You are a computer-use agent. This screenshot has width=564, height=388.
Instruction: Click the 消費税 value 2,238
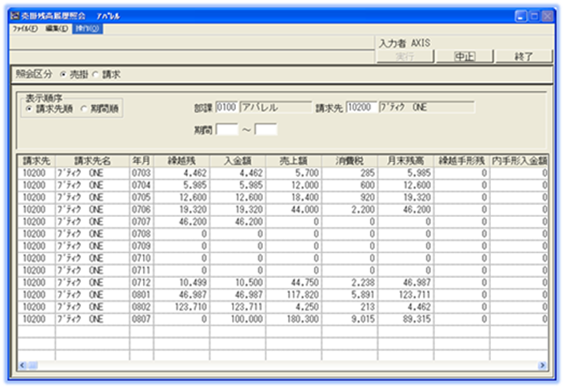pos(350,283)
